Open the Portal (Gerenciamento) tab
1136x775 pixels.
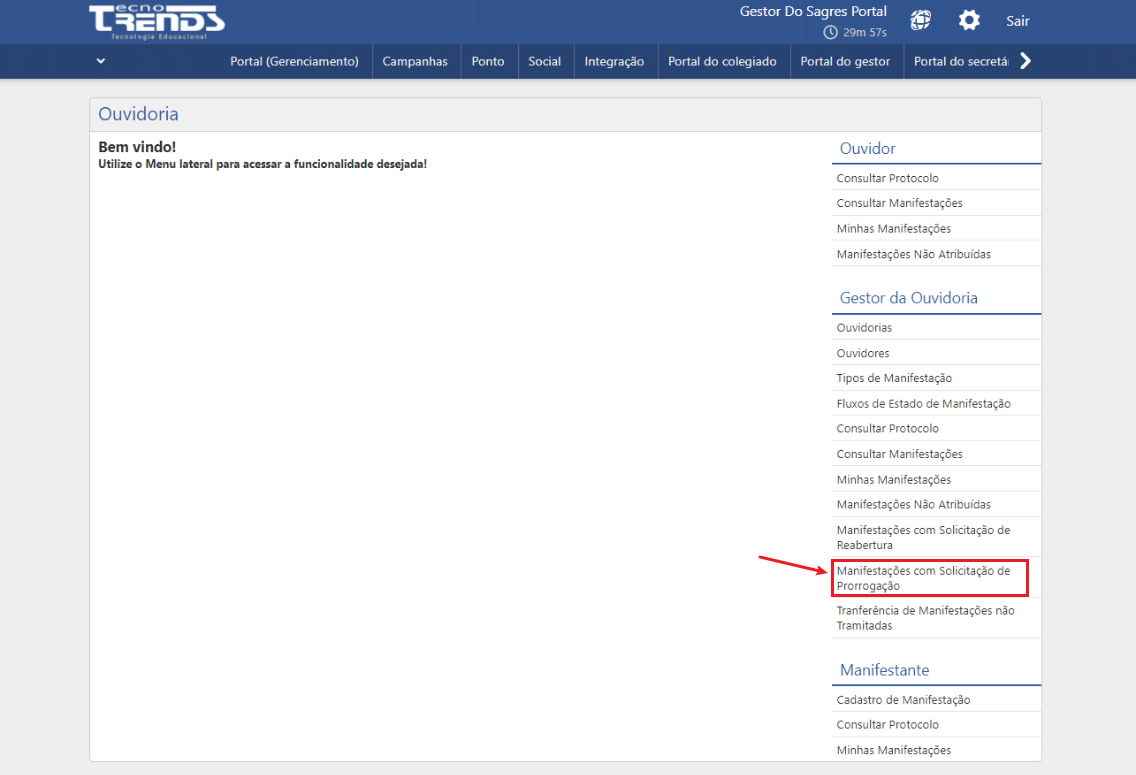(294, 61)
